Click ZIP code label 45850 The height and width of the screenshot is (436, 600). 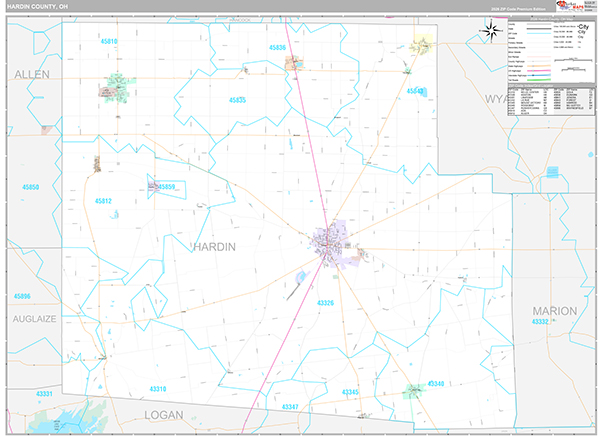pyautogui.click(x=31, y=187)
